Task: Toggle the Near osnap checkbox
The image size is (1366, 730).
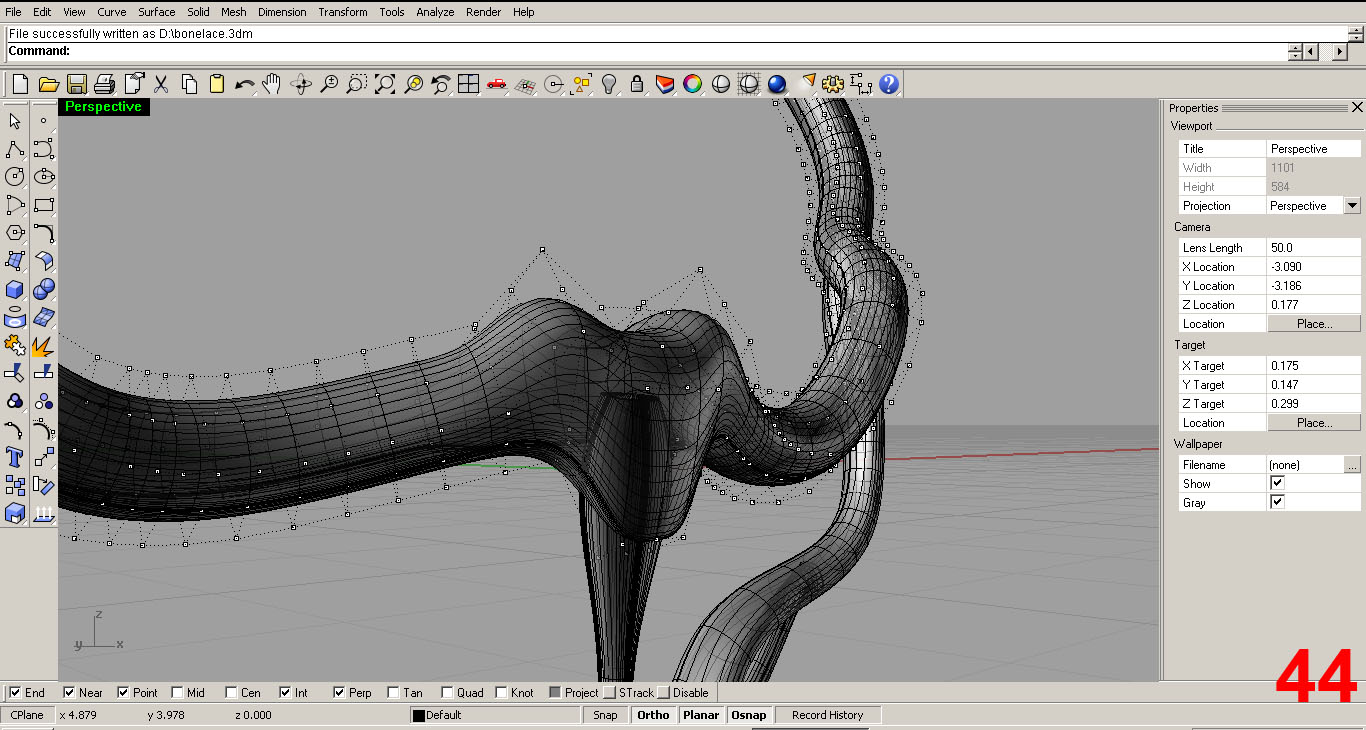Action: pos(69,692)
